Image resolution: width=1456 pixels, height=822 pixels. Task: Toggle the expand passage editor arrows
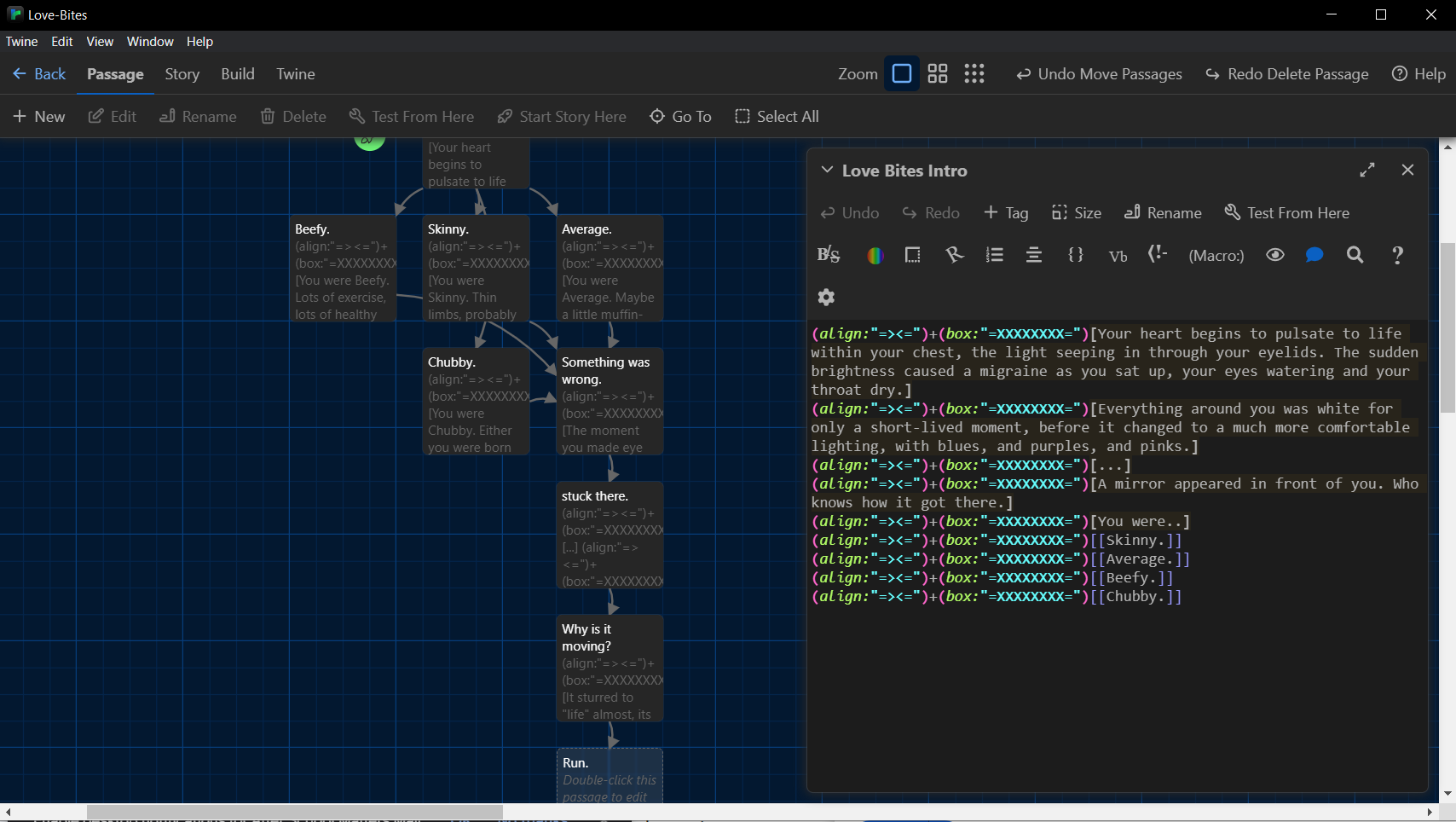(1367, 171)
